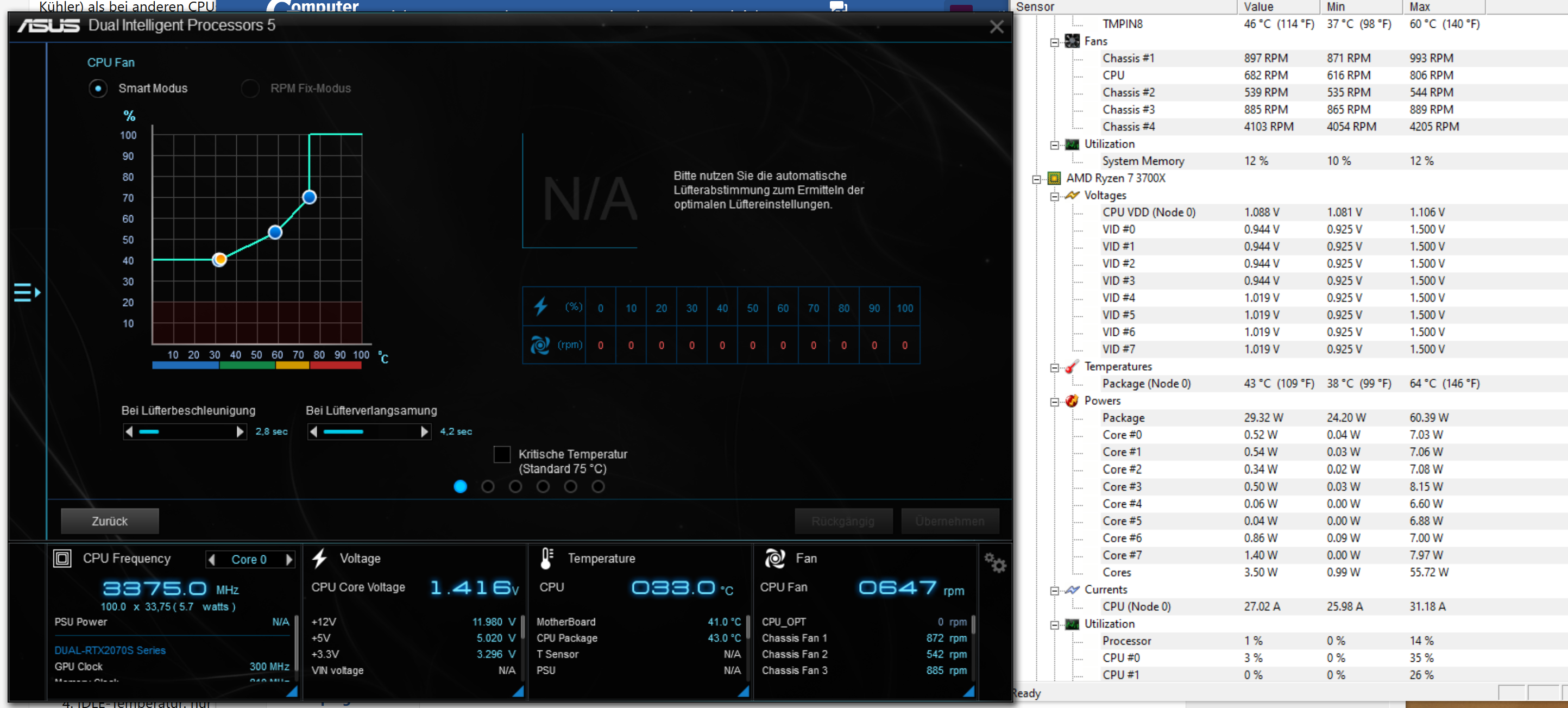This screenshot has height=708, width=1568.
Task: Click the Temperature thermometer icon
Action: click(x=546, y=558)
